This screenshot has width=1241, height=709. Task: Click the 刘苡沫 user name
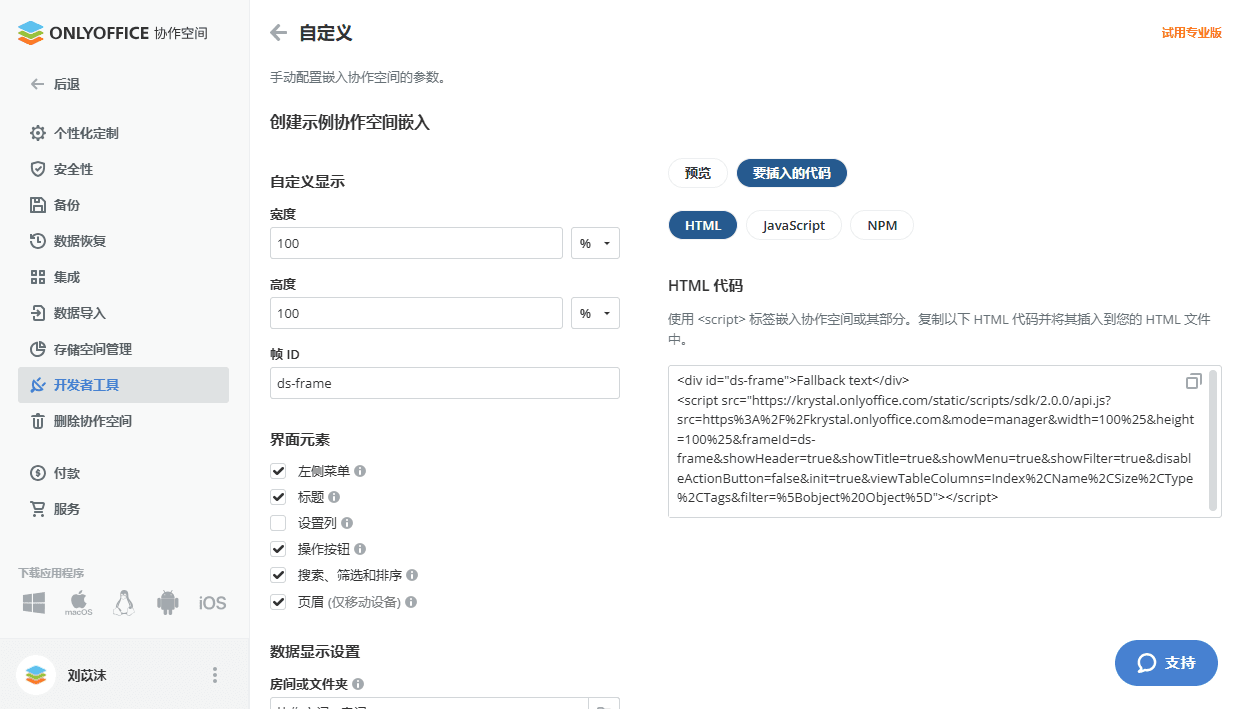87,675
